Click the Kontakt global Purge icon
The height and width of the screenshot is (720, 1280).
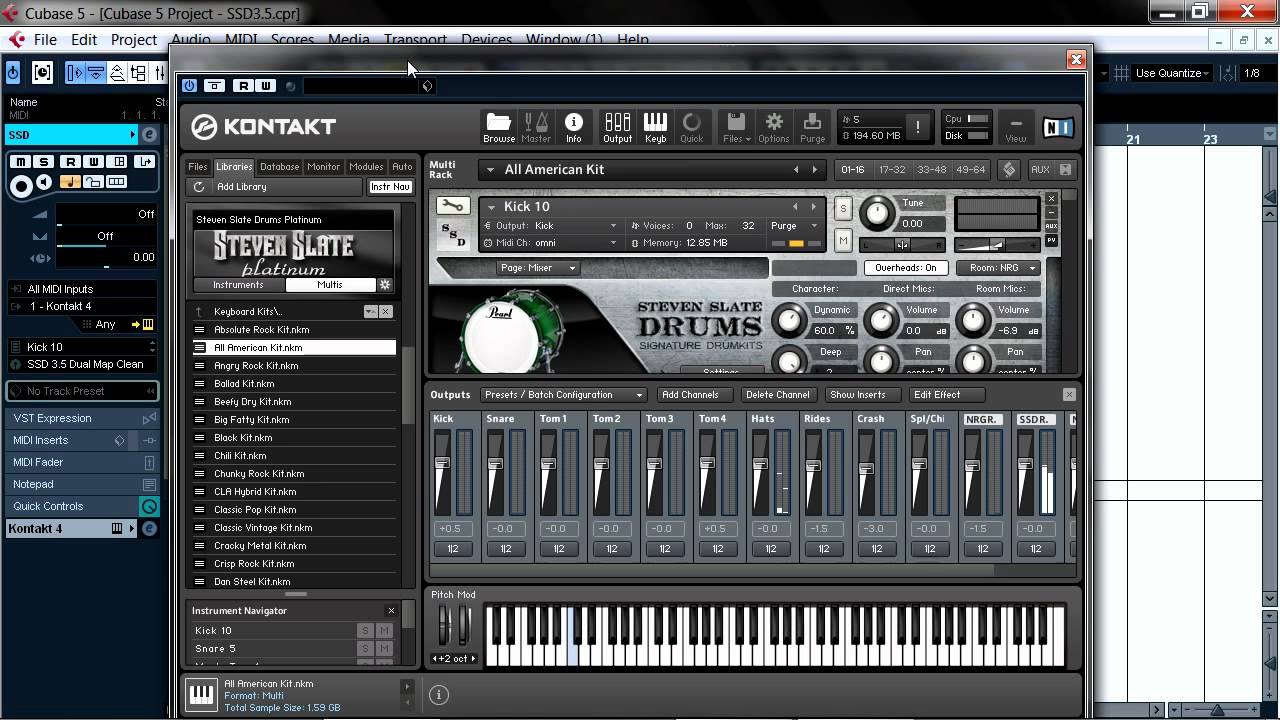point(812,127)
